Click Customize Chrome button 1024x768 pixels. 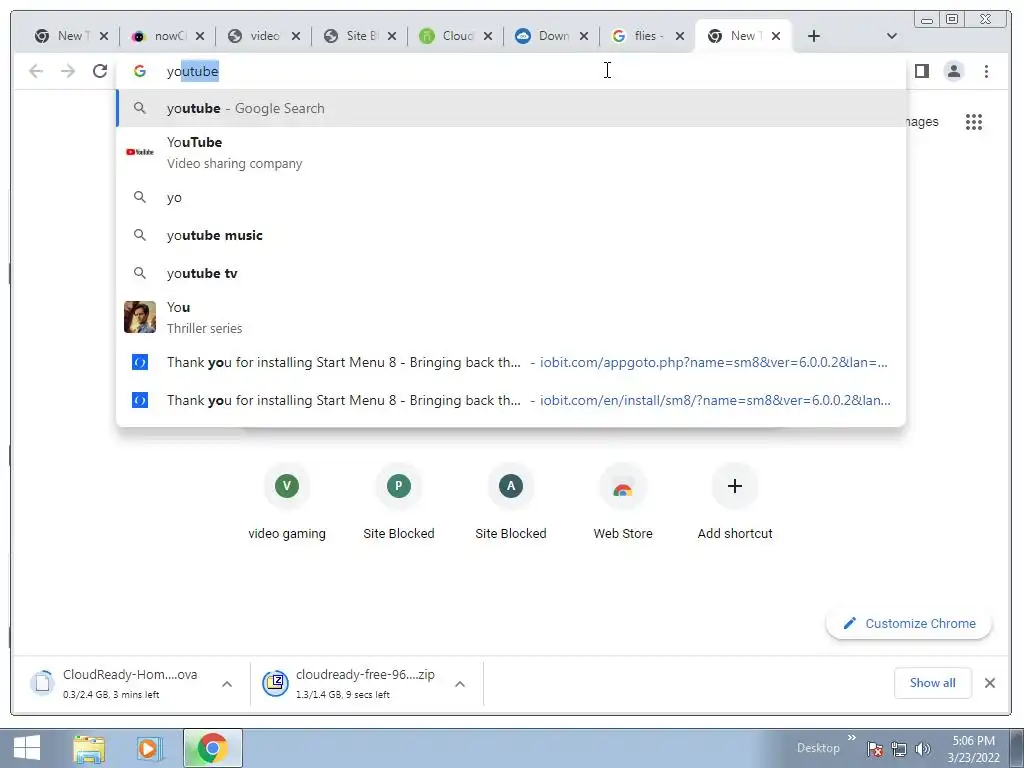pos(909,624)
